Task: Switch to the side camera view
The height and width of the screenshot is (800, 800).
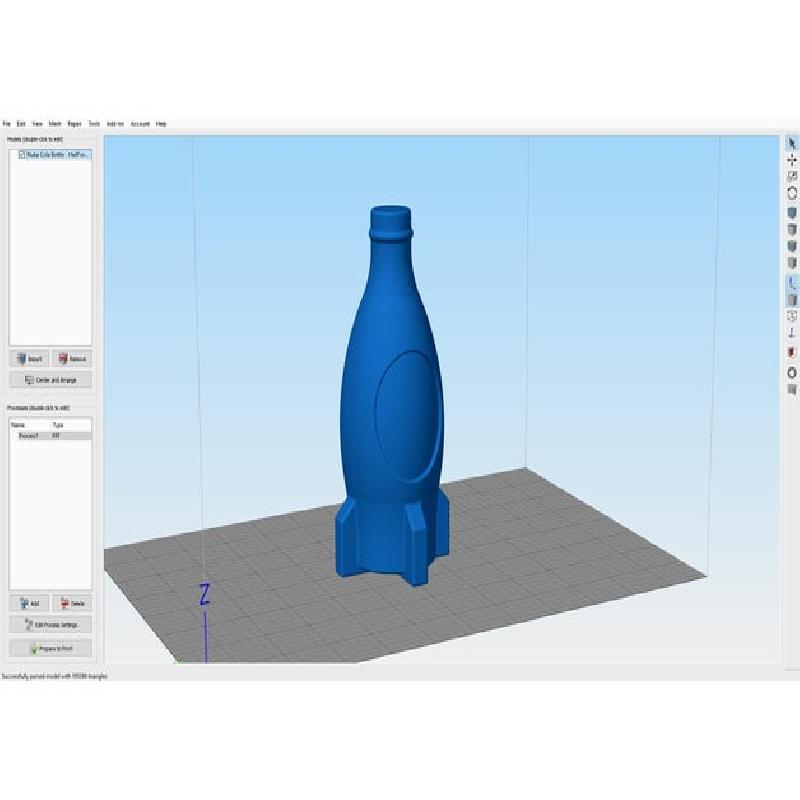Action: pyautogui.click(x=791, y=263)
